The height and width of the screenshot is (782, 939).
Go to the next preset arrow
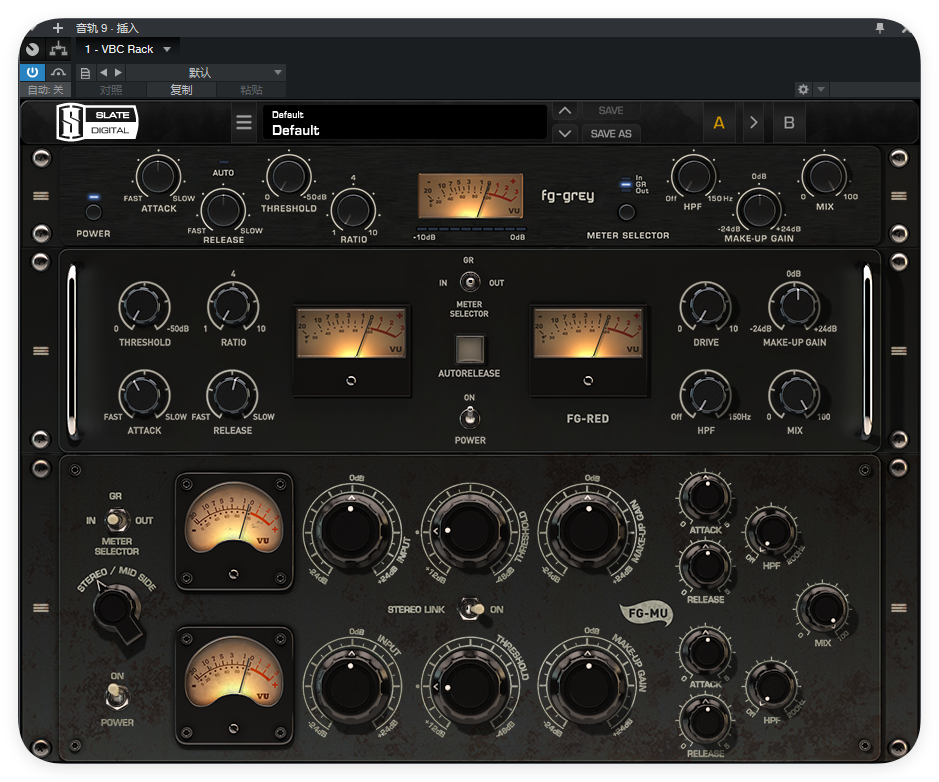pos(119,72)
